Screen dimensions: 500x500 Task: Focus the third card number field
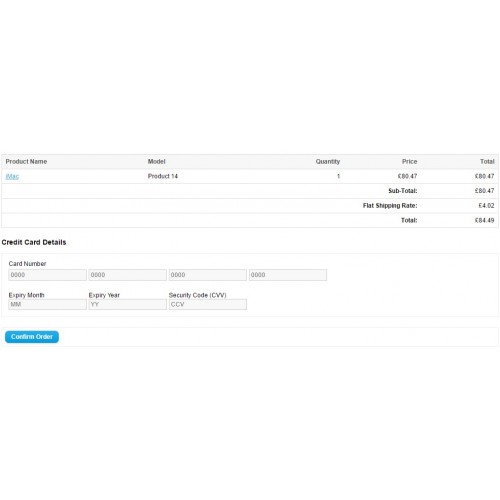coord(208,275)
